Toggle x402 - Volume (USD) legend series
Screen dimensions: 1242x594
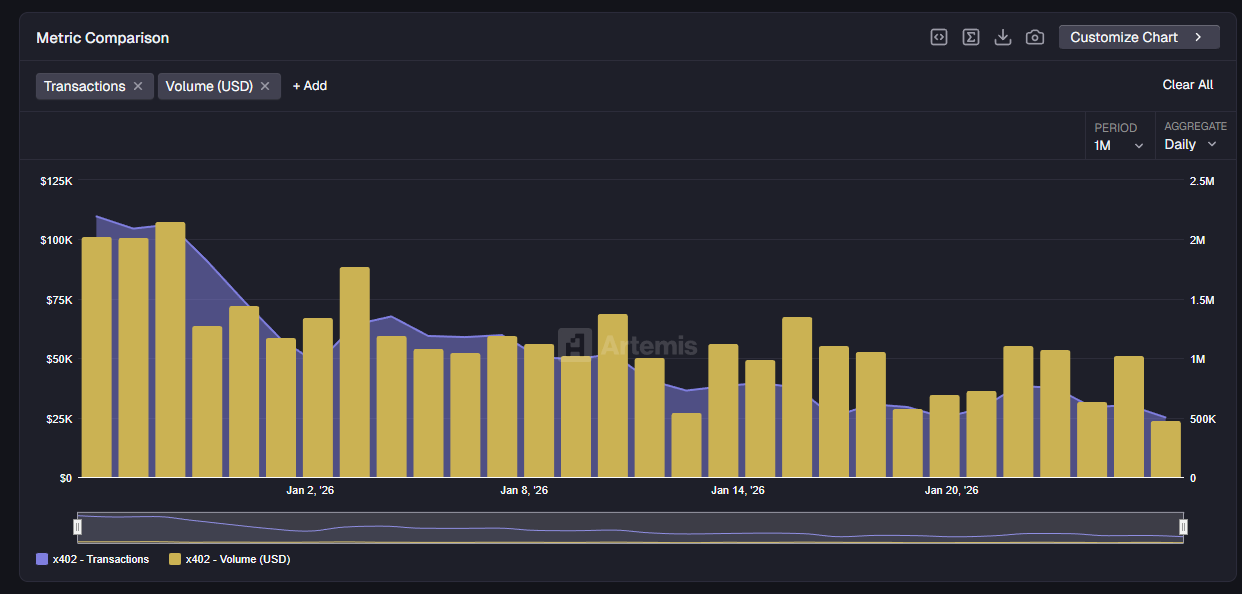230,559
